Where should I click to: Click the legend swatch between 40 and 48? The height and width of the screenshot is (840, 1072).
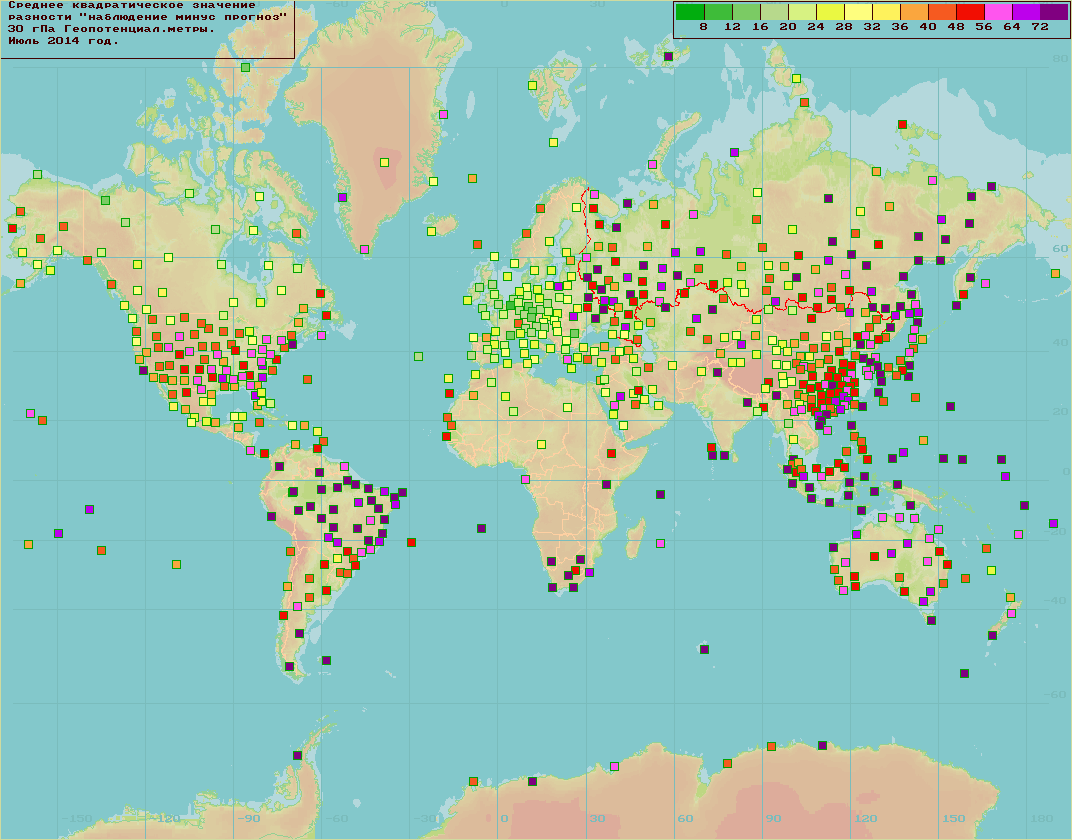(942, 11)
